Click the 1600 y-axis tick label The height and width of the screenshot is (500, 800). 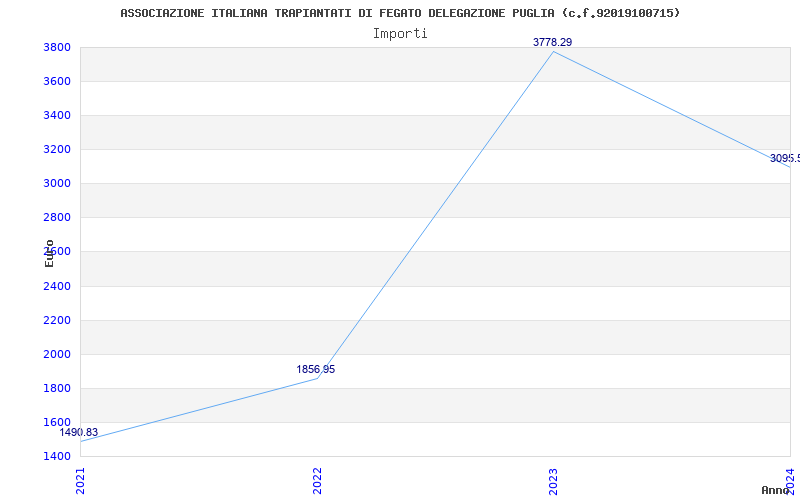pos(57,422)
